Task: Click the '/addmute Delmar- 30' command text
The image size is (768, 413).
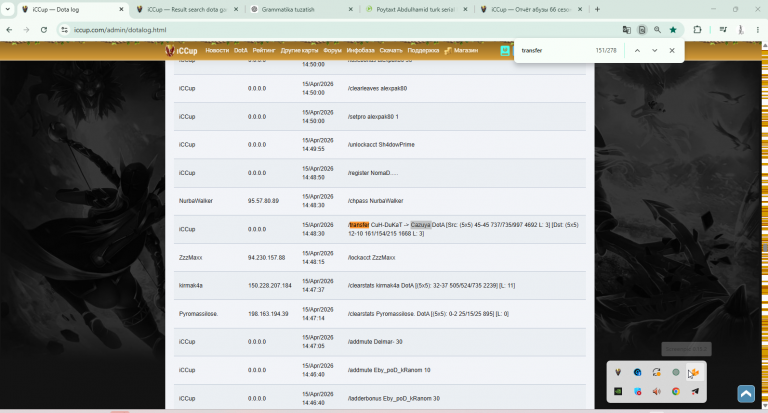Action: [x=375, y=342]
